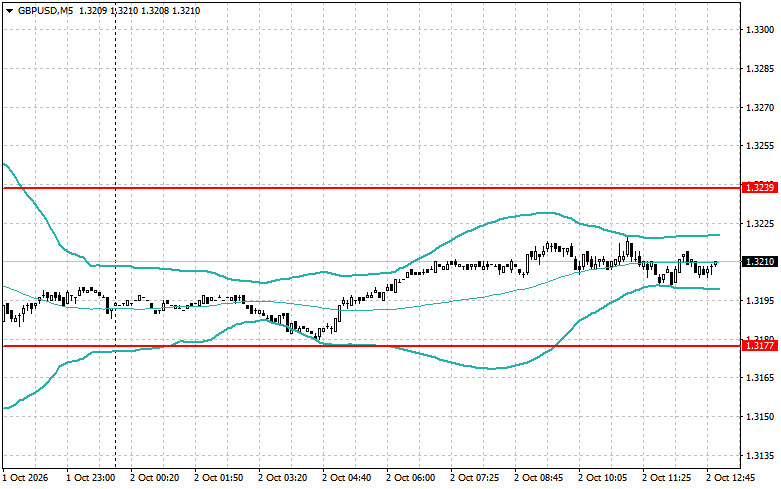This screenshot has height=489, width=781.
Task: Click the current price label 1.3210
Action: click(760, 261)
